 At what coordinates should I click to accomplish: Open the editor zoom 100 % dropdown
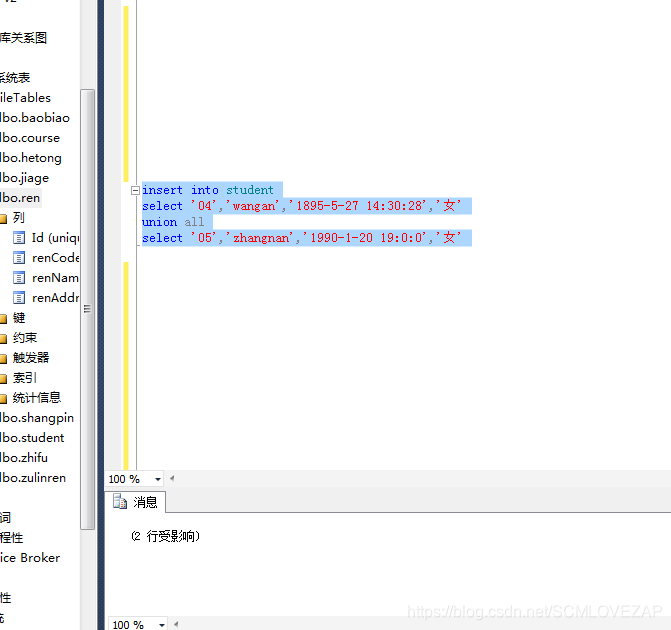(x=158, y=479)
